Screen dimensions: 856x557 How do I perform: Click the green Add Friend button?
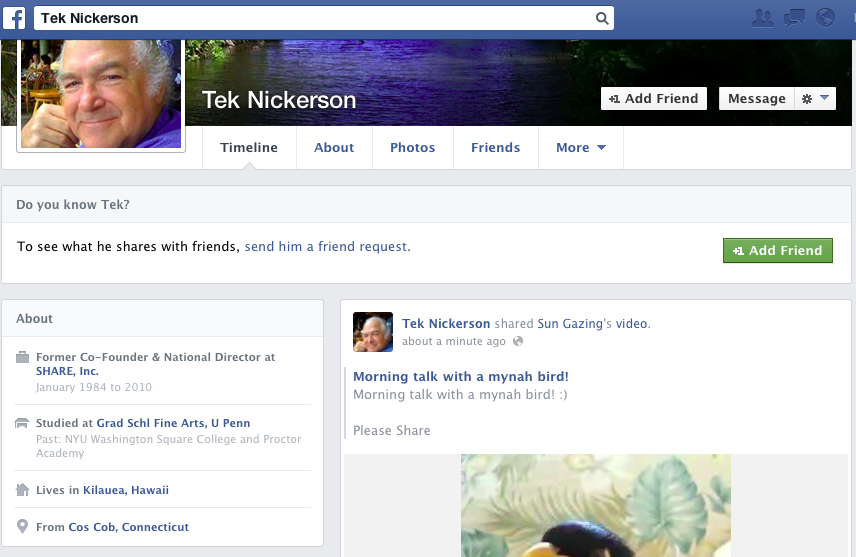coord(777,251)
